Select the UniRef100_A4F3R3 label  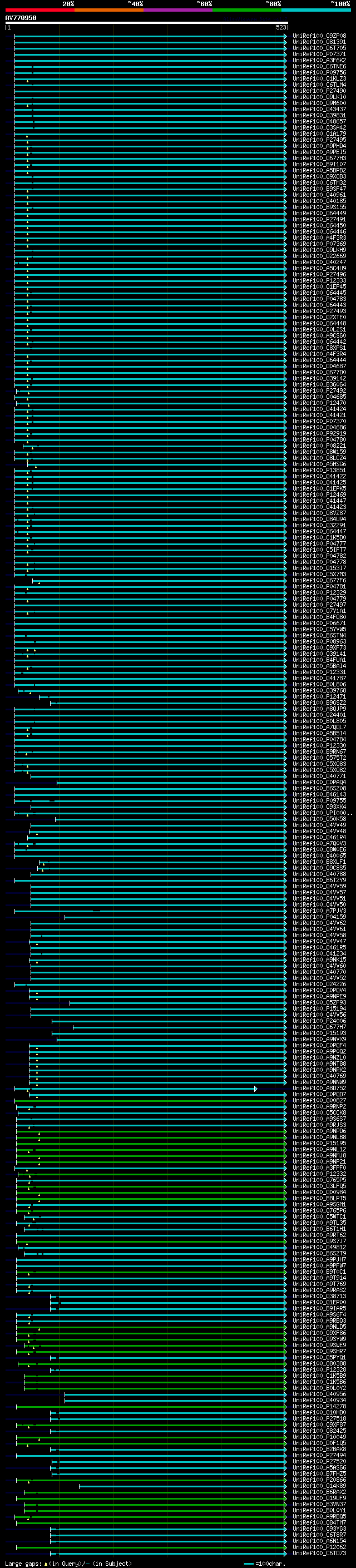tap(319, 238)
